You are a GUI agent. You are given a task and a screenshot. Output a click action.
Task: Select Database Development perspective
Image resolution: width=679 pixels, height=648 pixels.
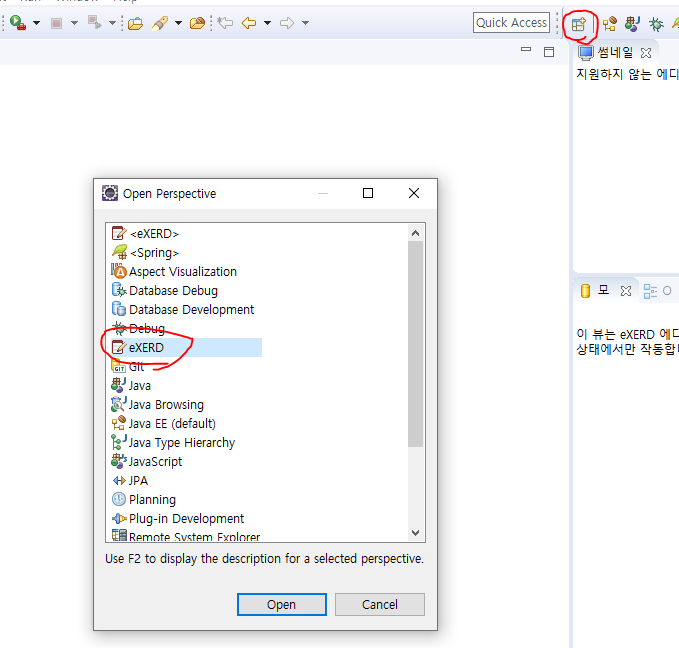(x=183, y=310)
